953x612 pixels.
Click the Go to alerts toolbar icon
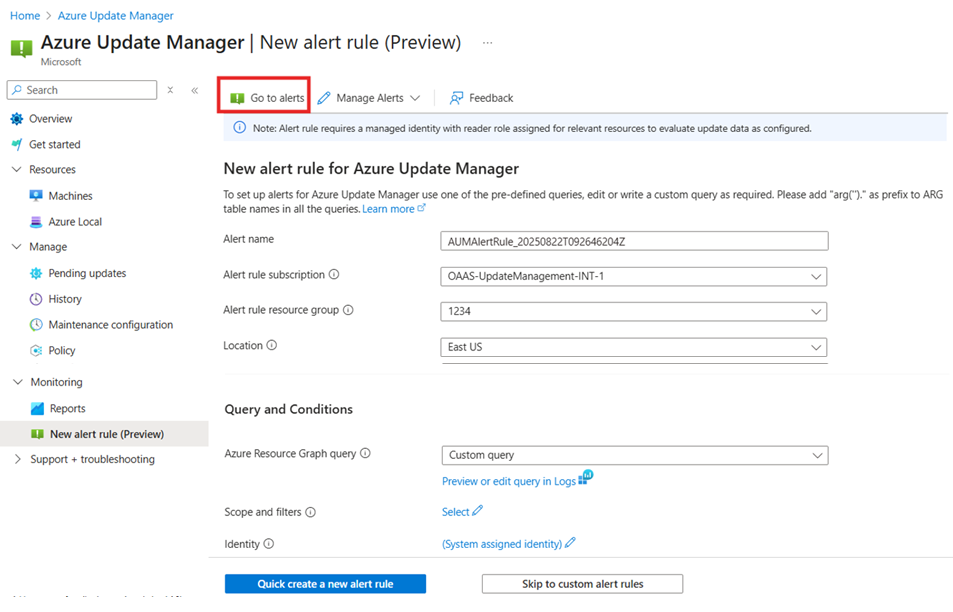click(x=237, y=98)
